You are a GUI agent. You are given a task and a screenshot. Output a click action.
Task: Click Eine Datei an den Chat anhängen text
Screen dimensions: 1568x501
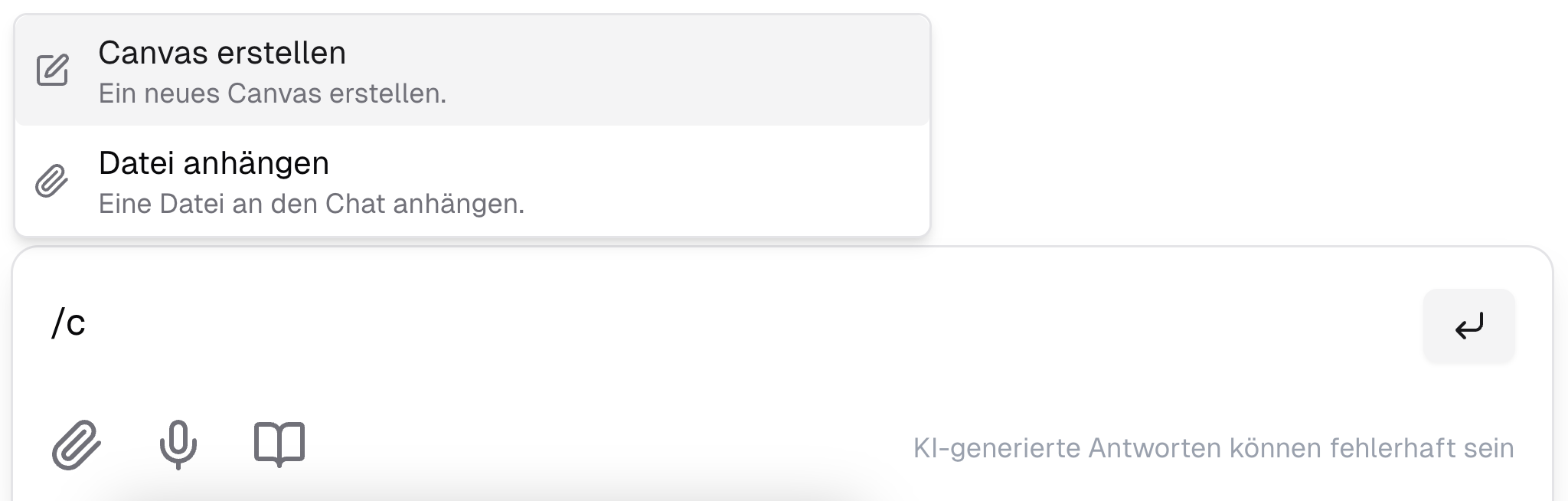tap(312, 205)
